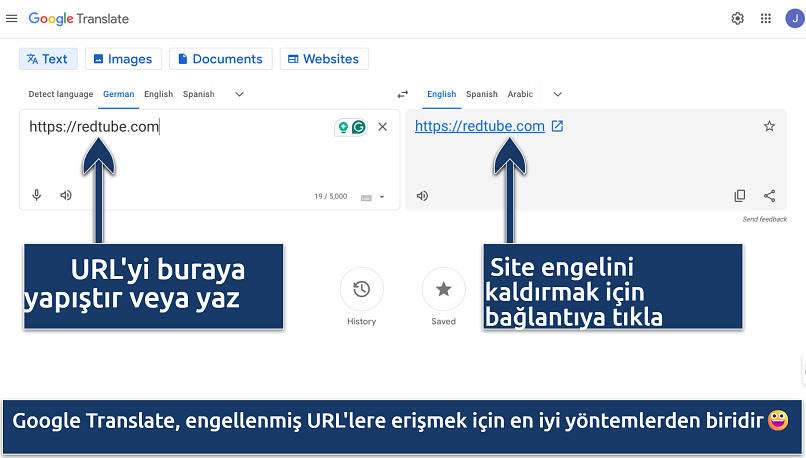Click the green Grammarly icon

pos(358,127)
